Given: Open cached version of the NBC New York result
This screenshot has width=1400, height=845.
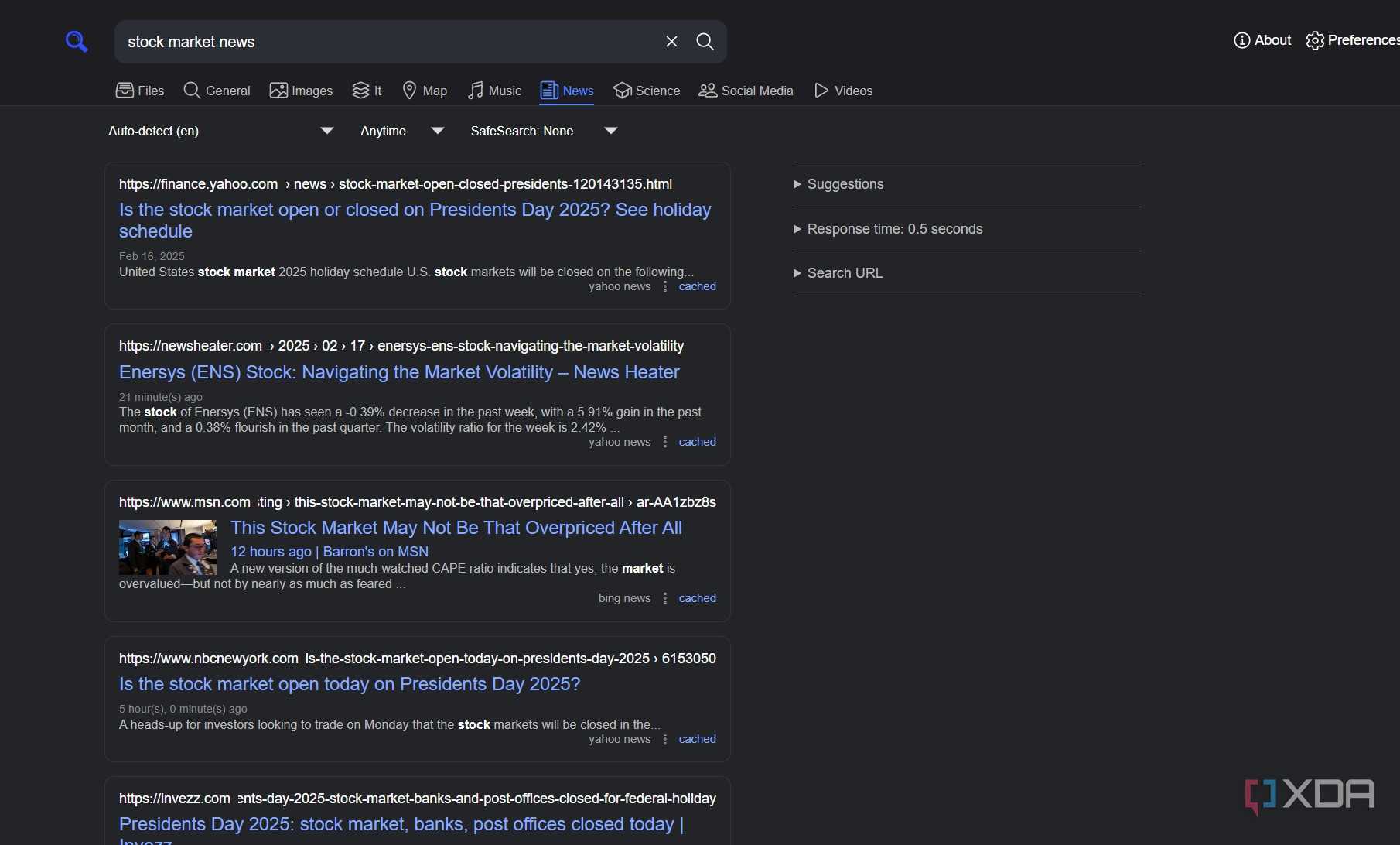Looking at the screenshot, I should [x=698, y=739].
